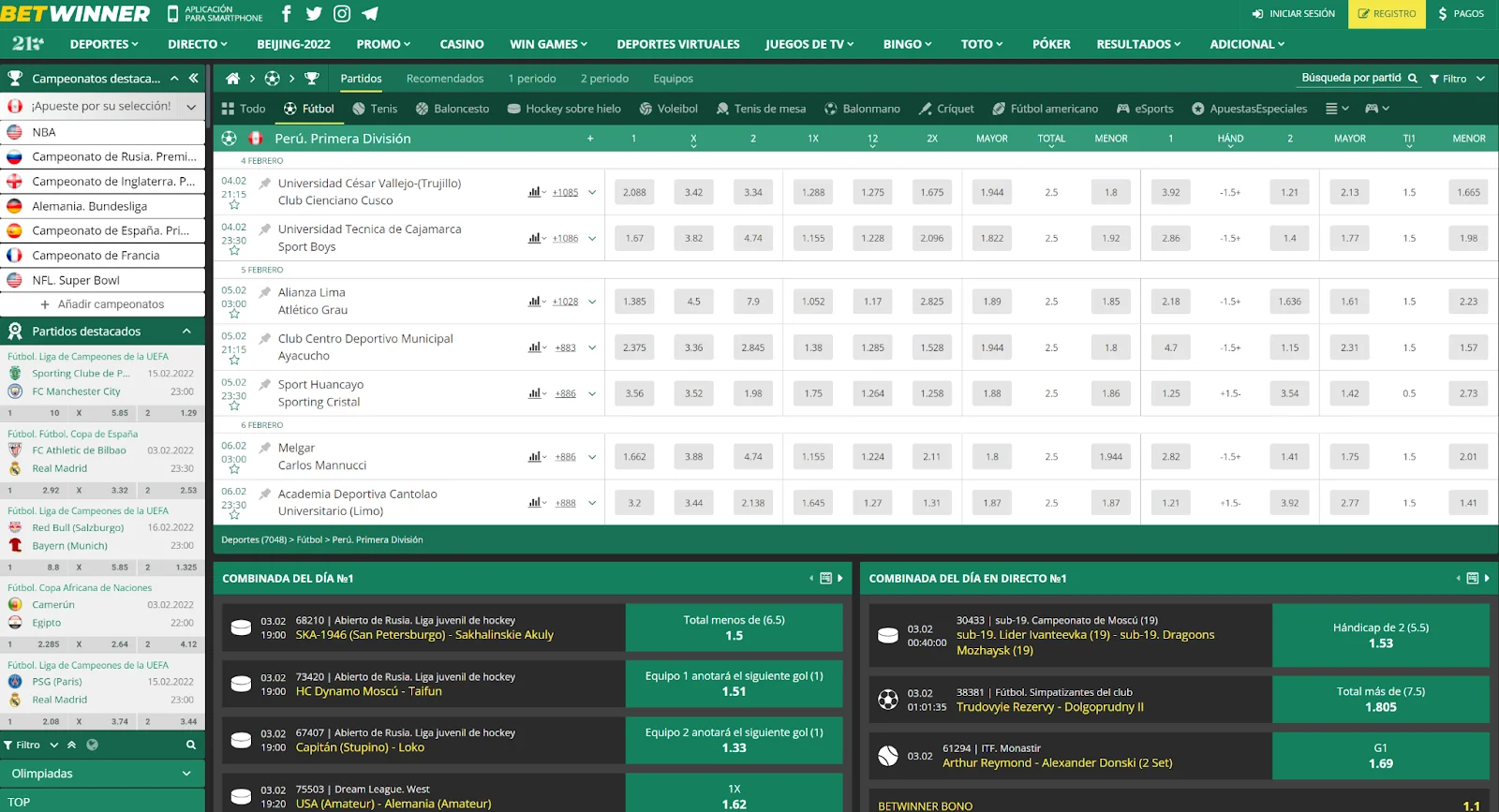Viewport: 1499px width, 812px height.
Task: Click the globe icon in sidebar filter bar
Action: (x=92, y=746)
